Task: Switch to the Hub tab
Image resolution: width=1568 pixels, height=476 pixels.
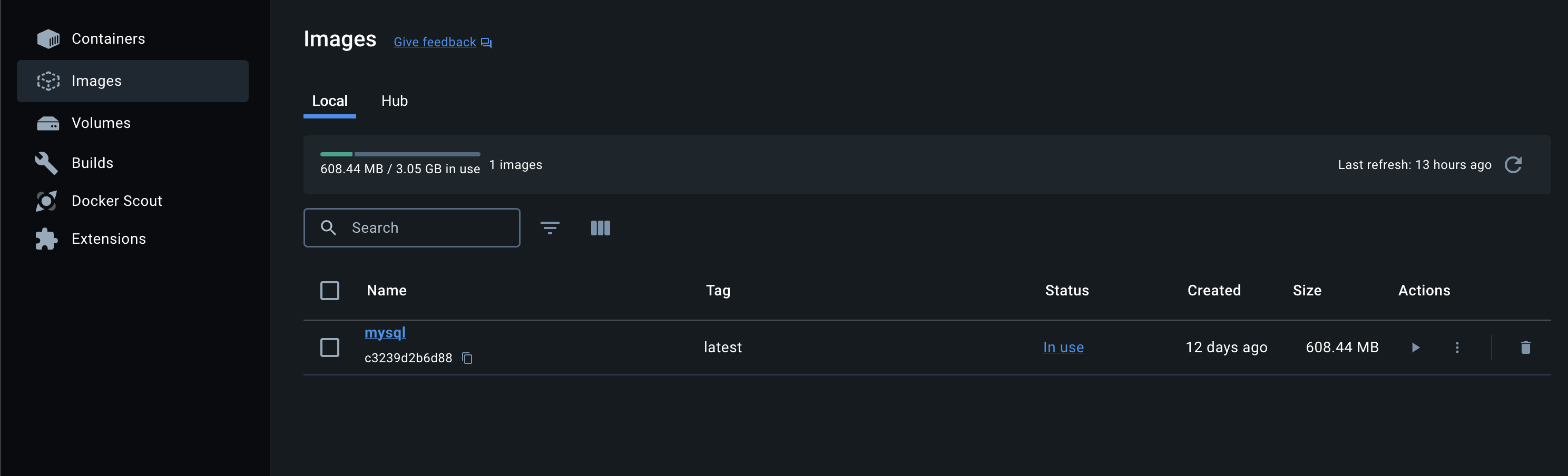Action: click(395, 101)
